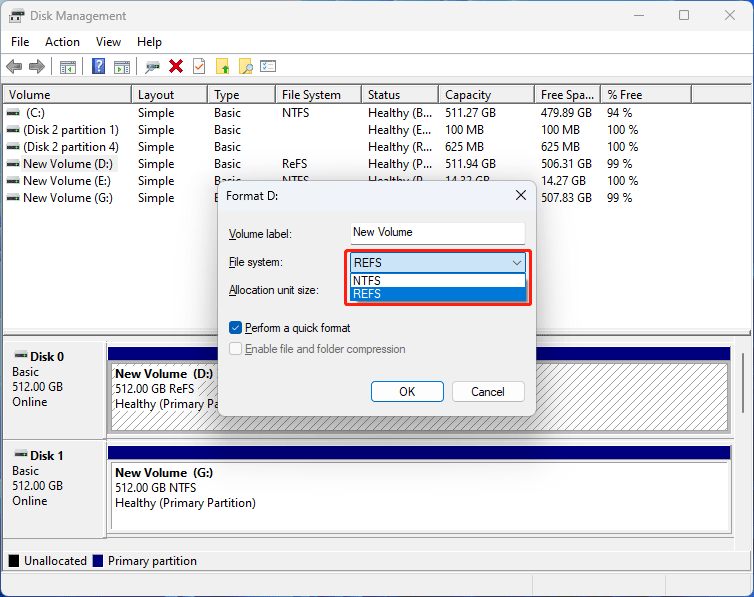Click the Volume label text field
This screenshot has width=754, height=597.
(438, 232)
